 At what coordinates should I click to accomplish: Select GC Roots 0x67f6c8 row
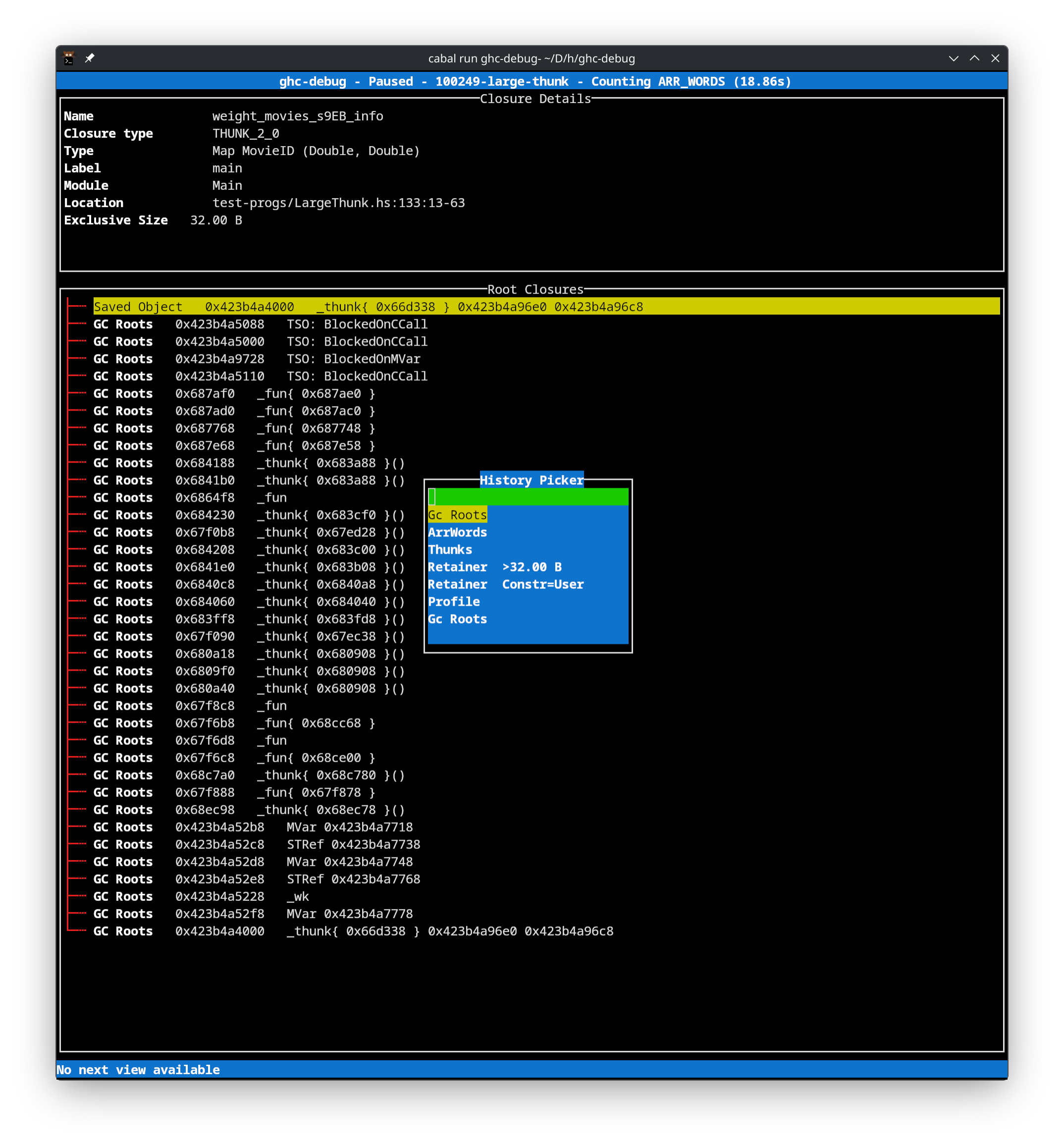pos(234,757)
